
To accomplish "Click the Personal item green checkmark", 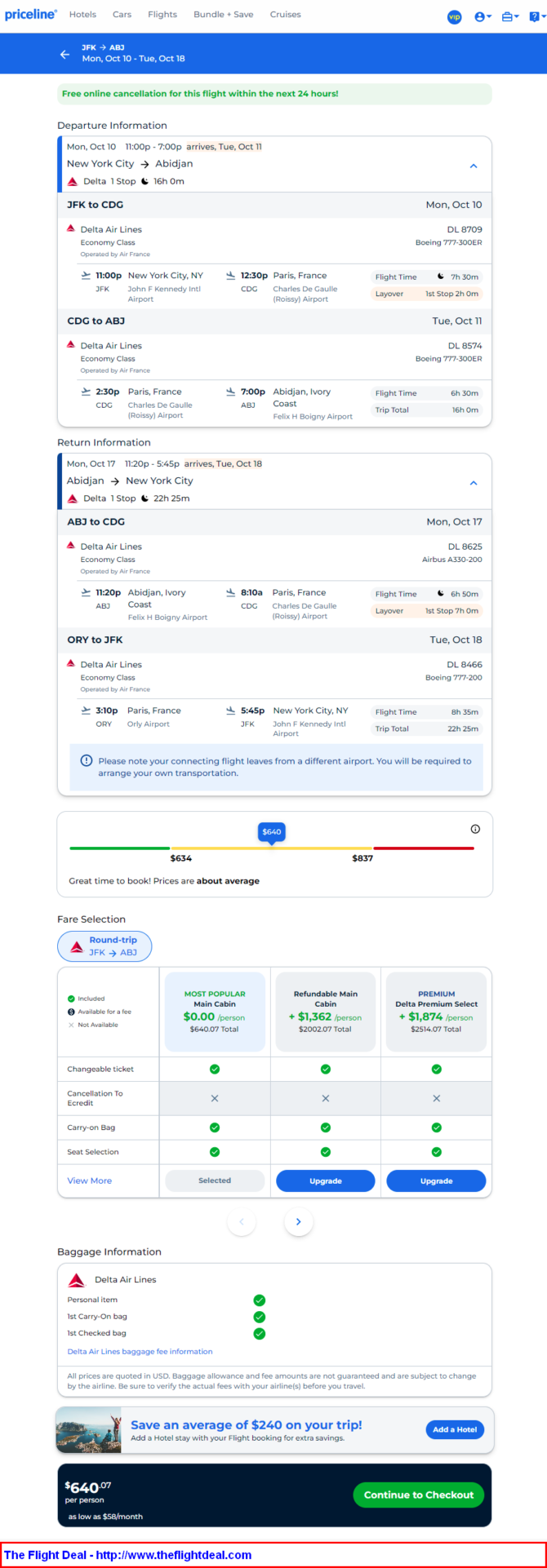I will pyautogui.click(x=260, y=1300).
